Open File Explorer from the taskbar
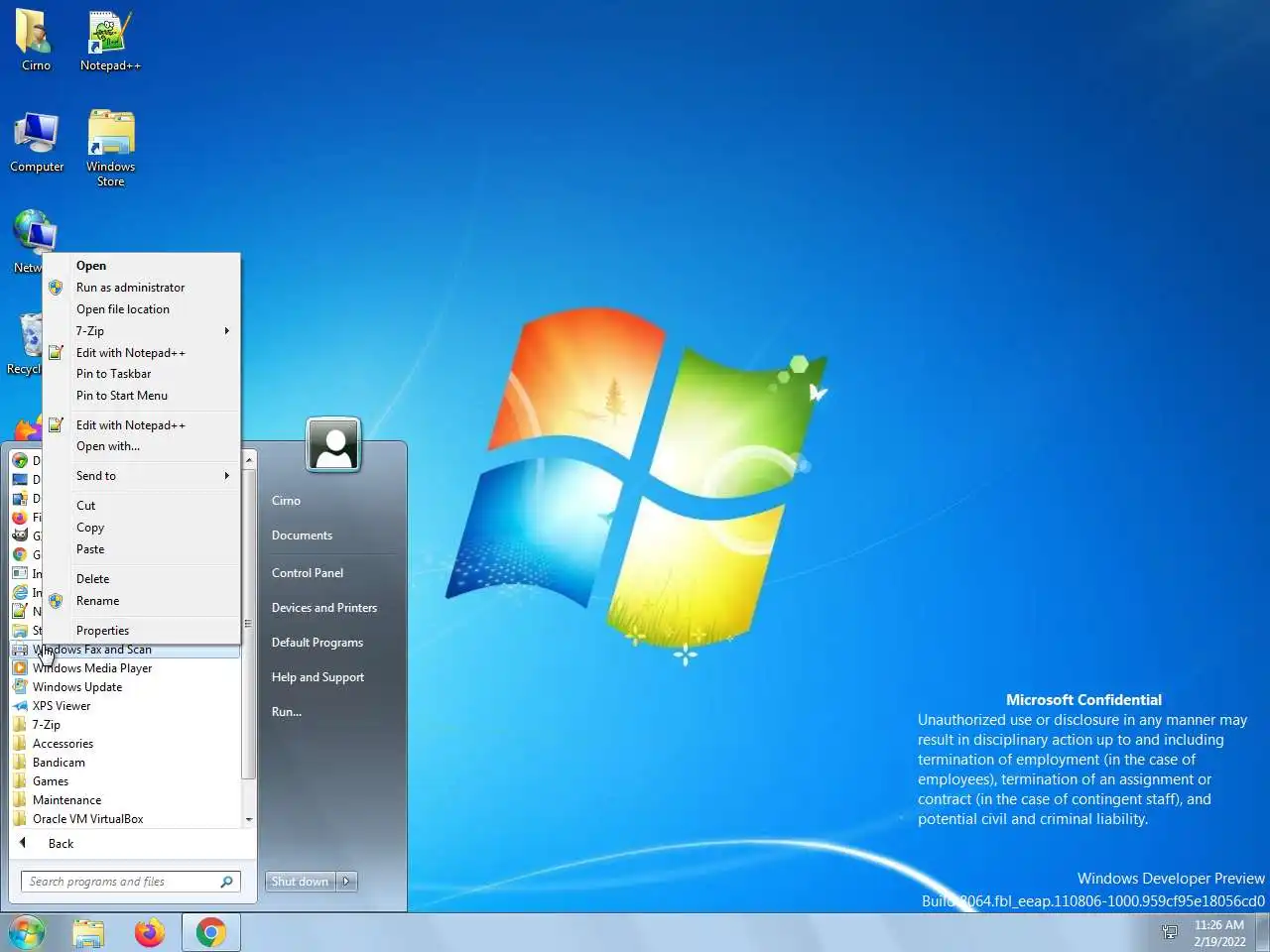The width and height of the screenshot is (1270, 952). (x=88, y=932)
